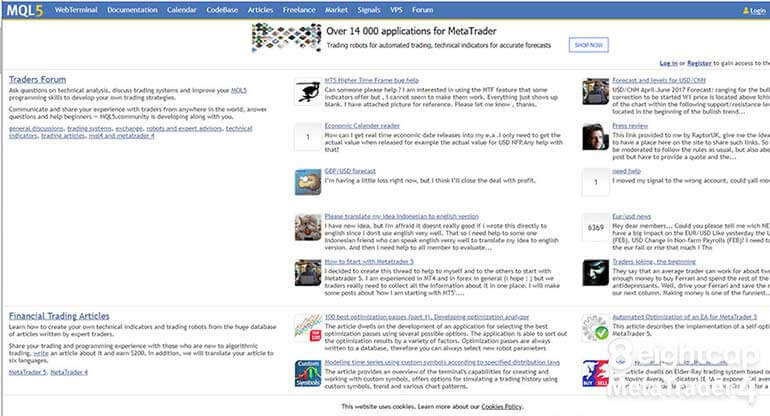
Task: Select VPS in the top bar
Action: (x=396, y=10)
